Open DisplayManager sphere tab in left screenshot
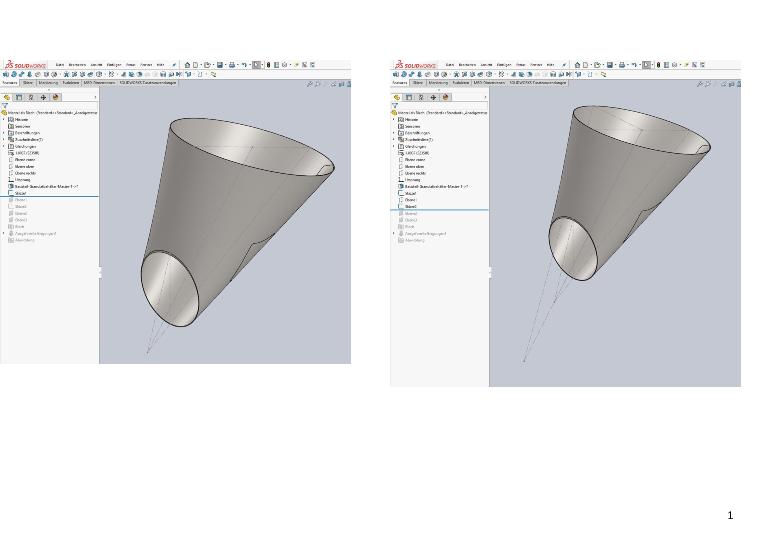 [x=56, y=97]
